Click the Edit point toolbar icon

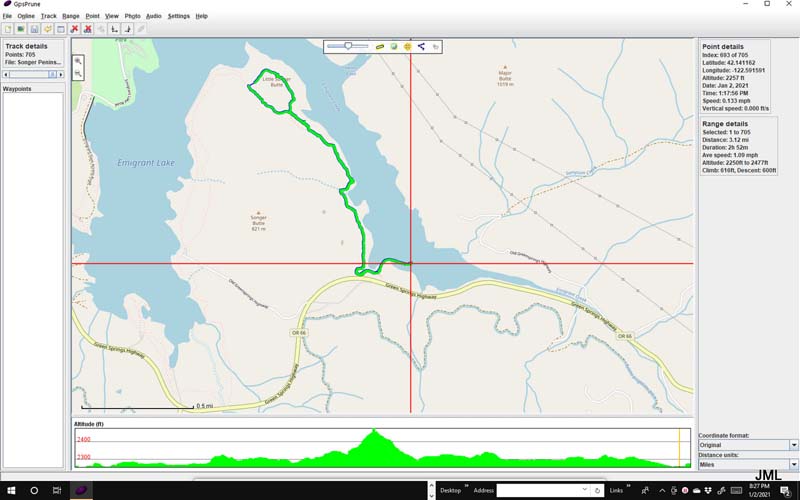[x=61, y=29]
